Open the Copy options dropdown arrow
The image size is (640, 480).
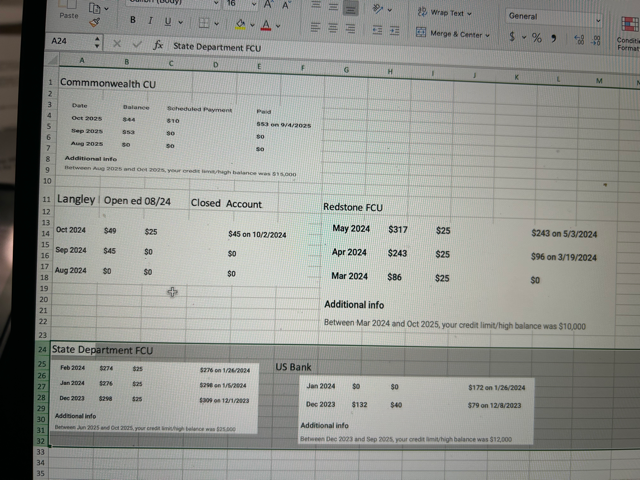click(x=107, y=9)
